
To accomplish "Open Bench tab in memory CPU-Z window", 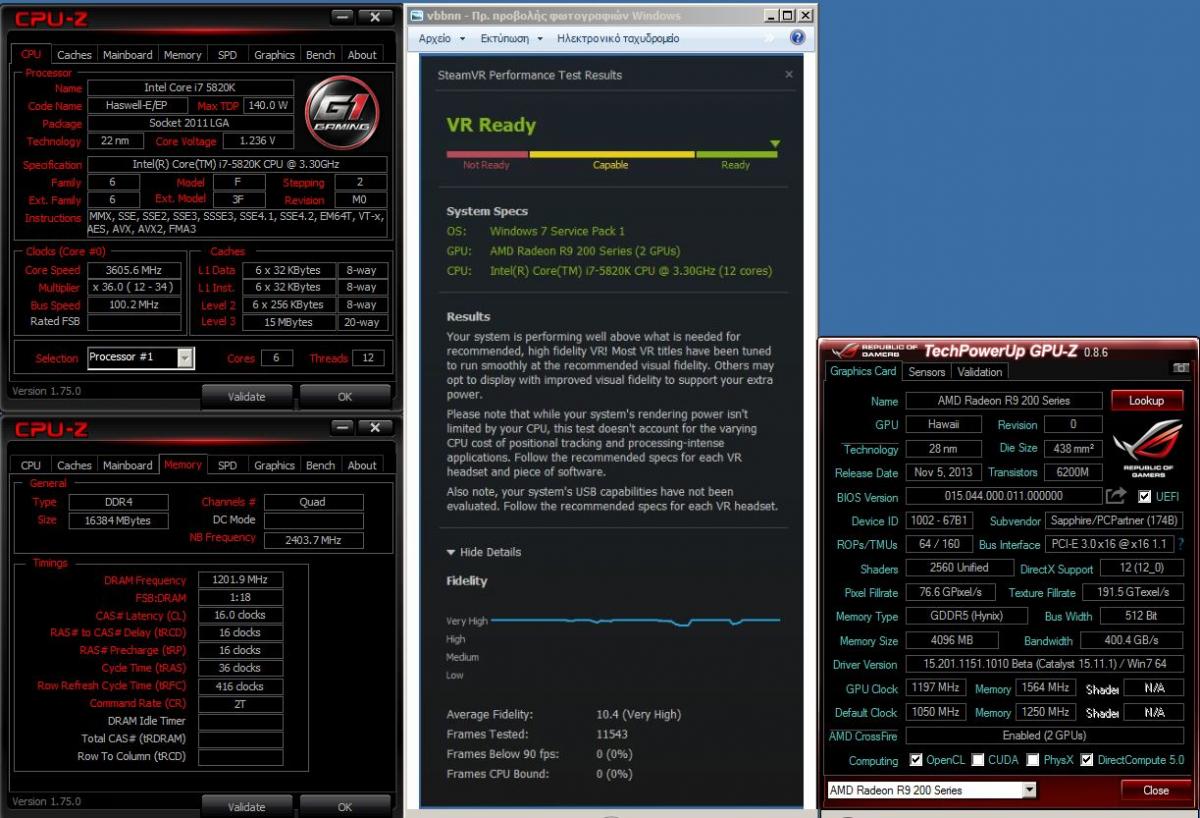I will 320,465.
